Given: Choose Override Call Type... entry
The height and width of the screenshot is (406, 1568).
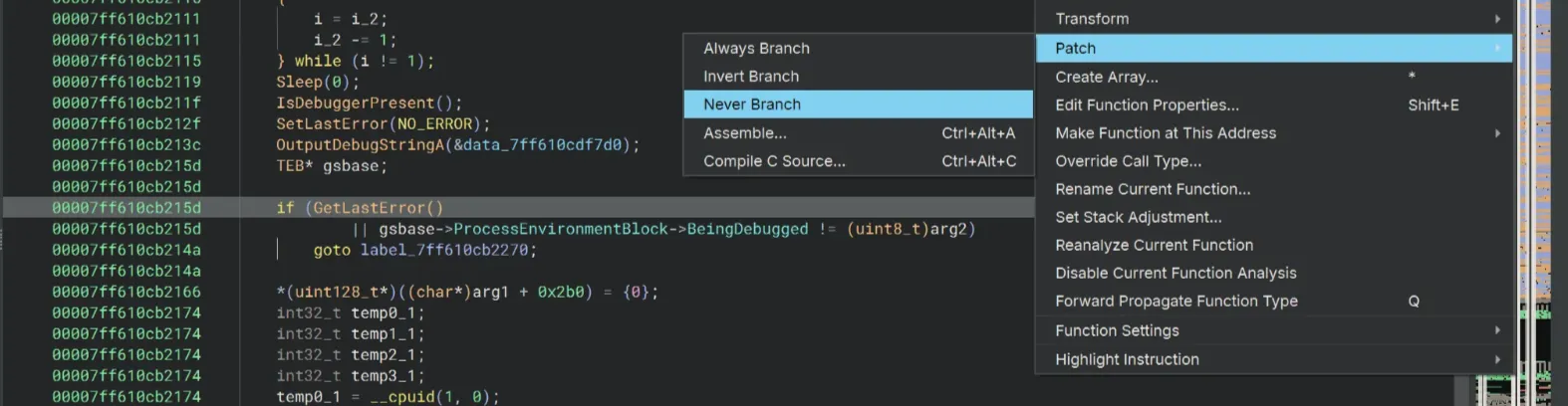Looking at the screenshot, I should [x=1129, y=161].
